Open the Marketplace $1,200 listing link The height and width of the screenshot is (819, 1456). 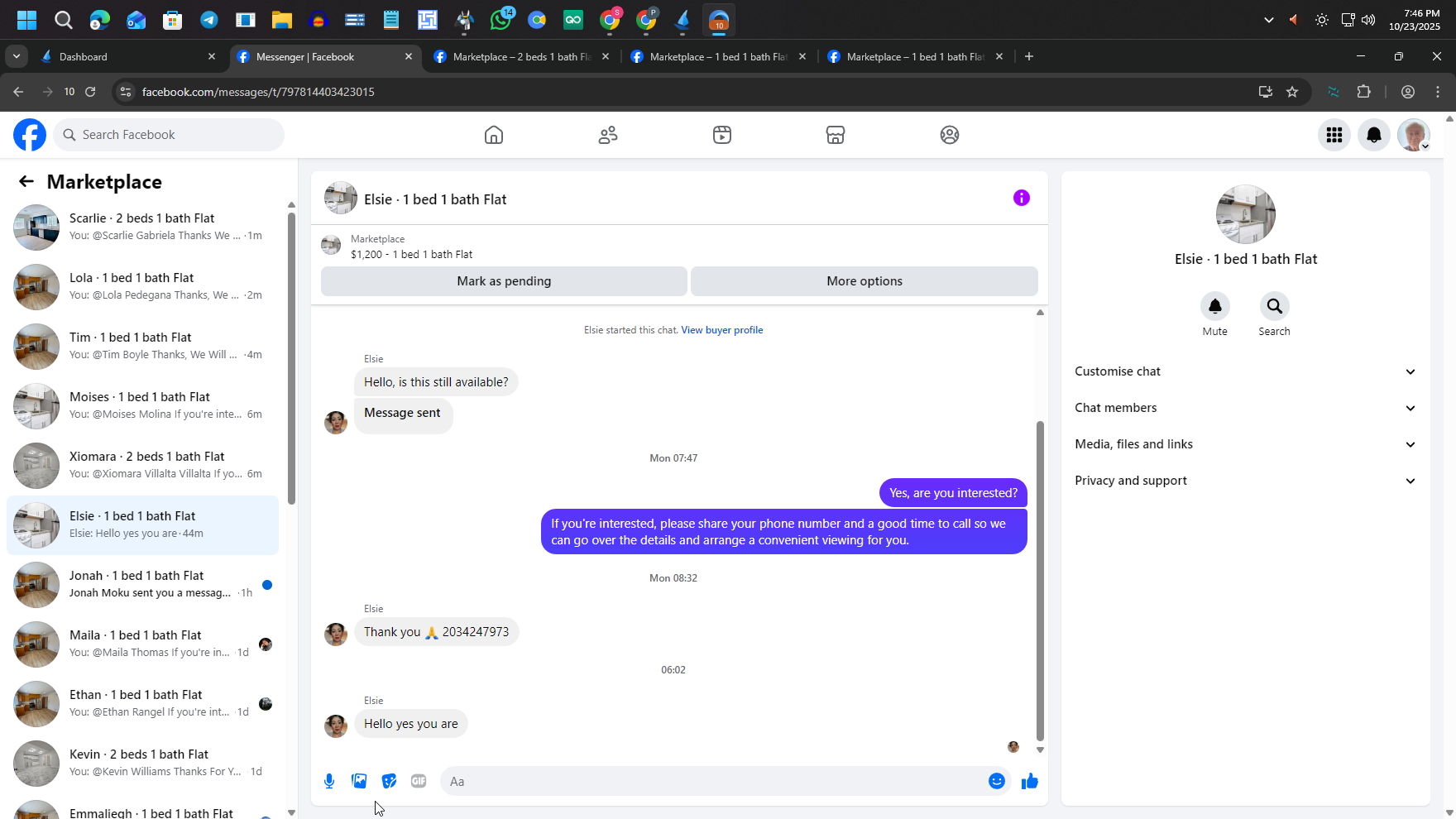(411, 255)
